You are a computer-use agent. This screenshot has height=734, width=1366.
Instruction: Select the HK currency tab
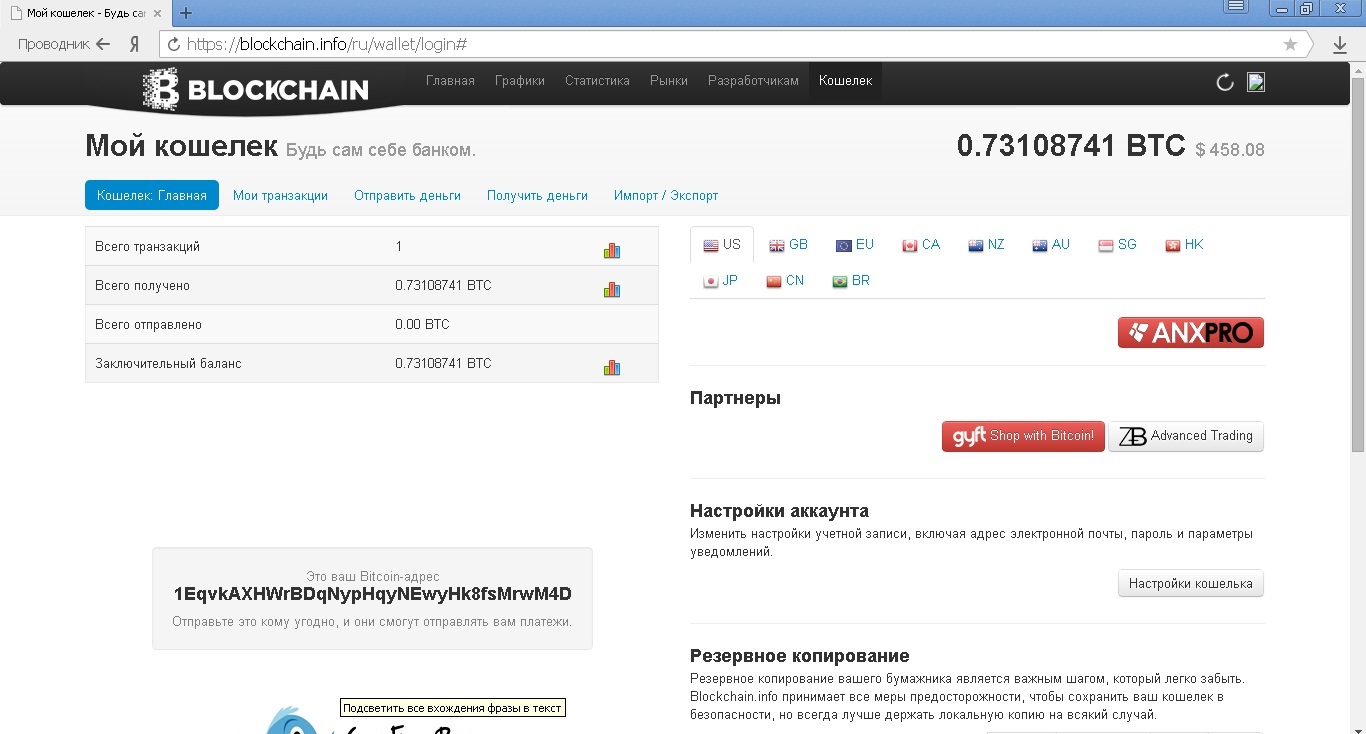tap(1184, 245)
